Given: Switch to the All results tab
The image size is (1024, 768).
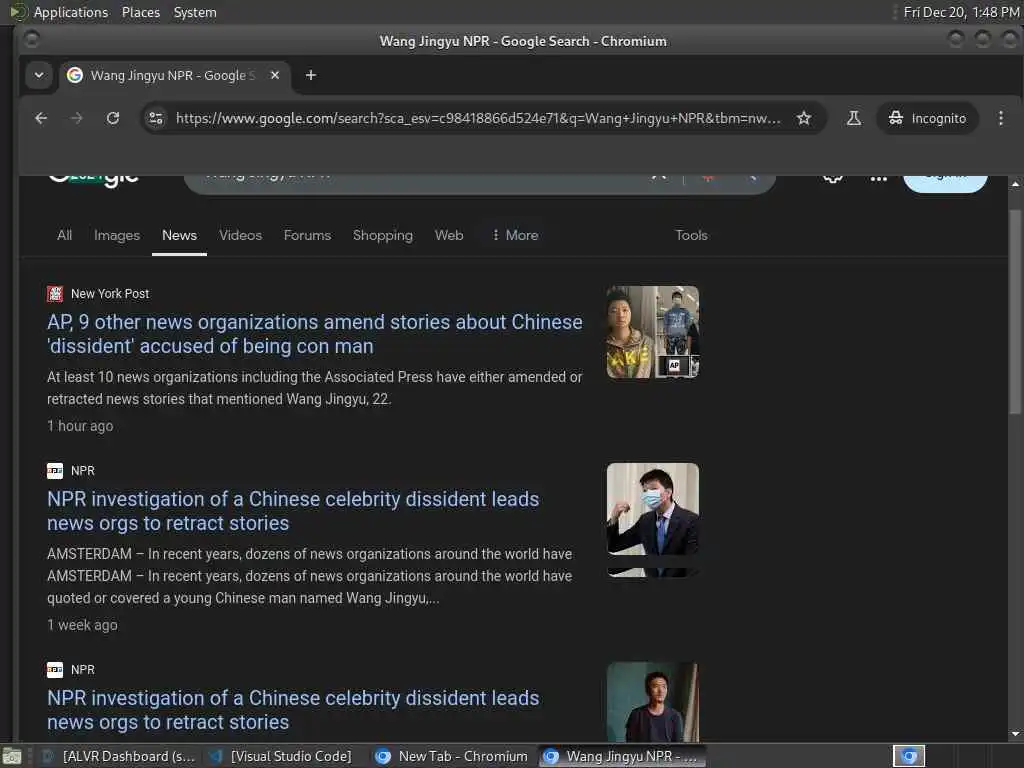Looking at the screenshot, I should point(64,235).
